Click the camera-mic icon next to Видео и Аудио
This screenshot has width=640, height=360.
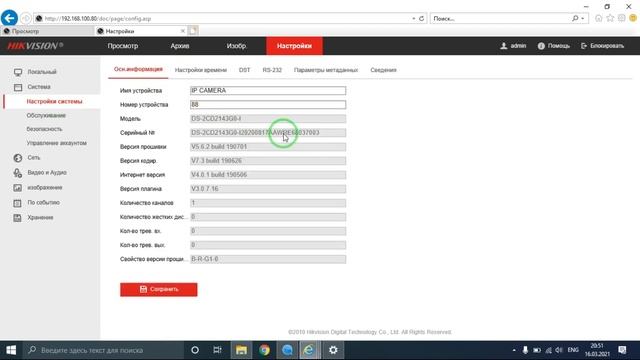tap(18, 173)
